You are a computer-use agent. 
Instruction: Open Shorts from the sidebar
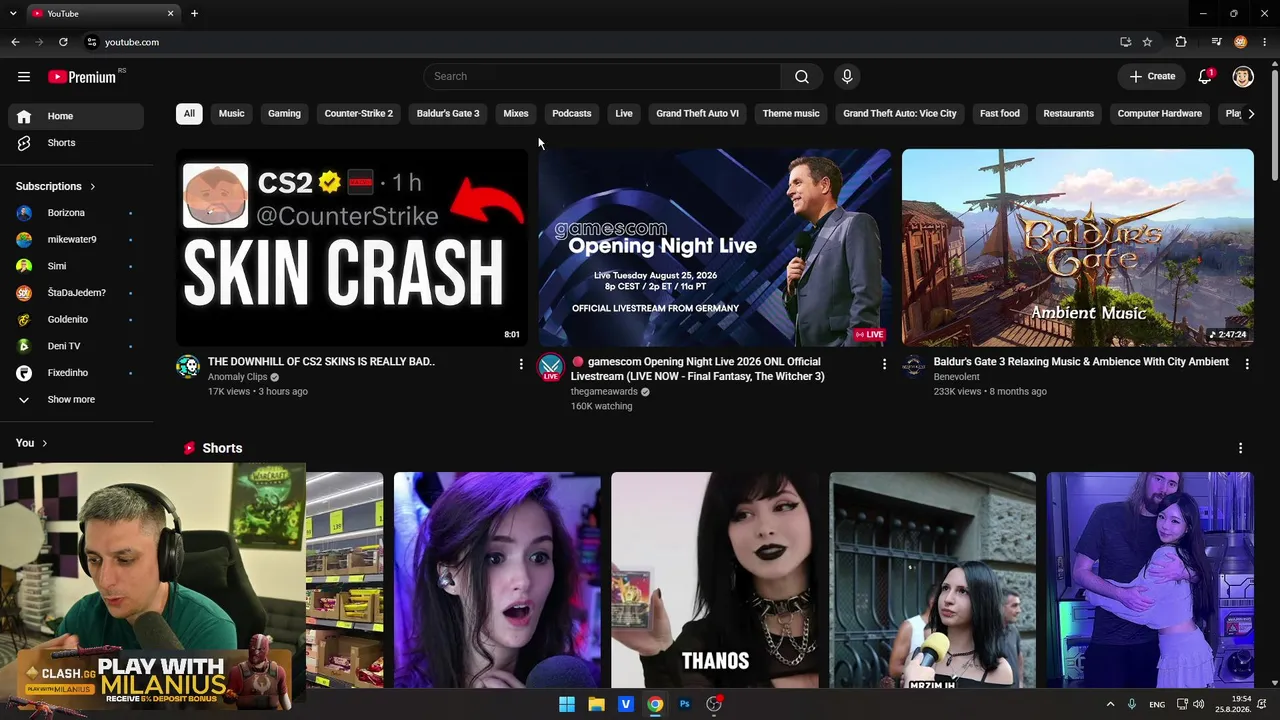tap(76, 143)
